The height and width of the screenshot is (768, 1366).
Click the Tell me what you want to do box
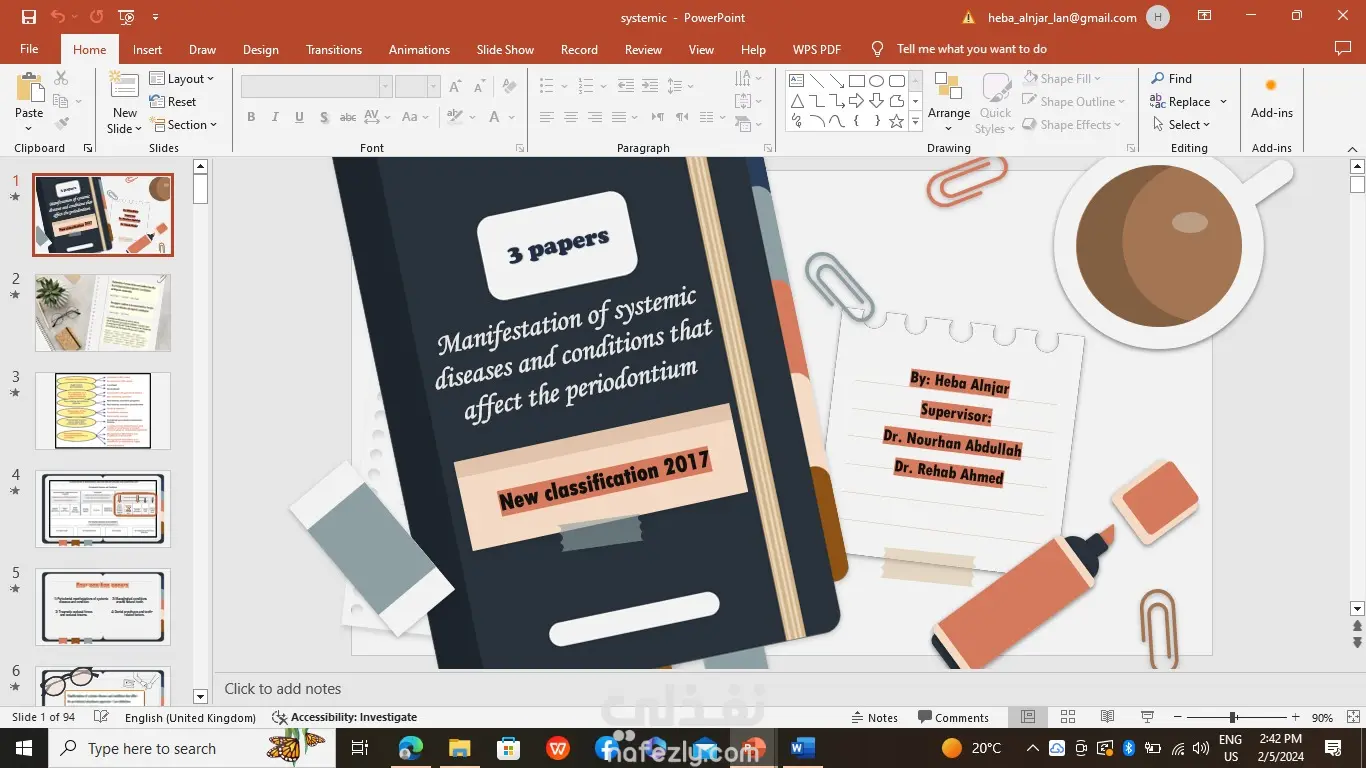tap(971, 49)
